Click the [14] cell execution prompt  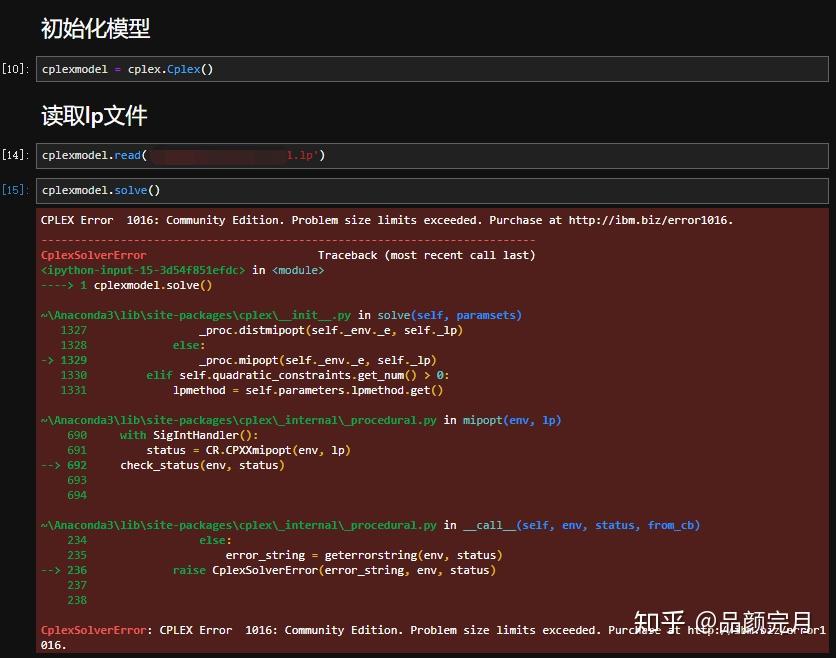[x=17, y=155]
